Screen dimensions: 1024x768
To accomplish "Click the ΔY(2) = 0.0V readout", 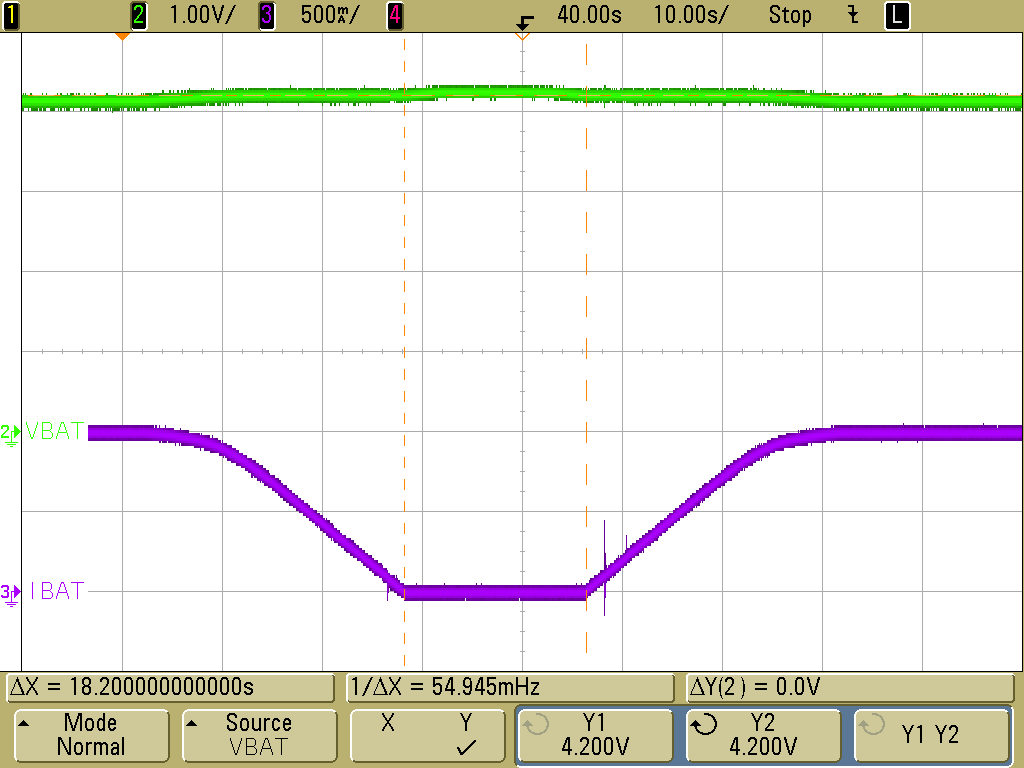I will (x=849, y=687).
